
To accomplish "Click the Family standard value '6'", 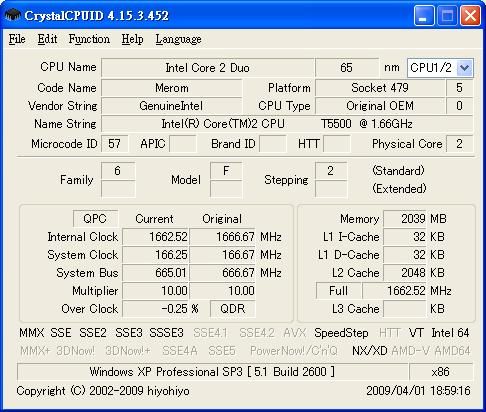I will (118, 171).
